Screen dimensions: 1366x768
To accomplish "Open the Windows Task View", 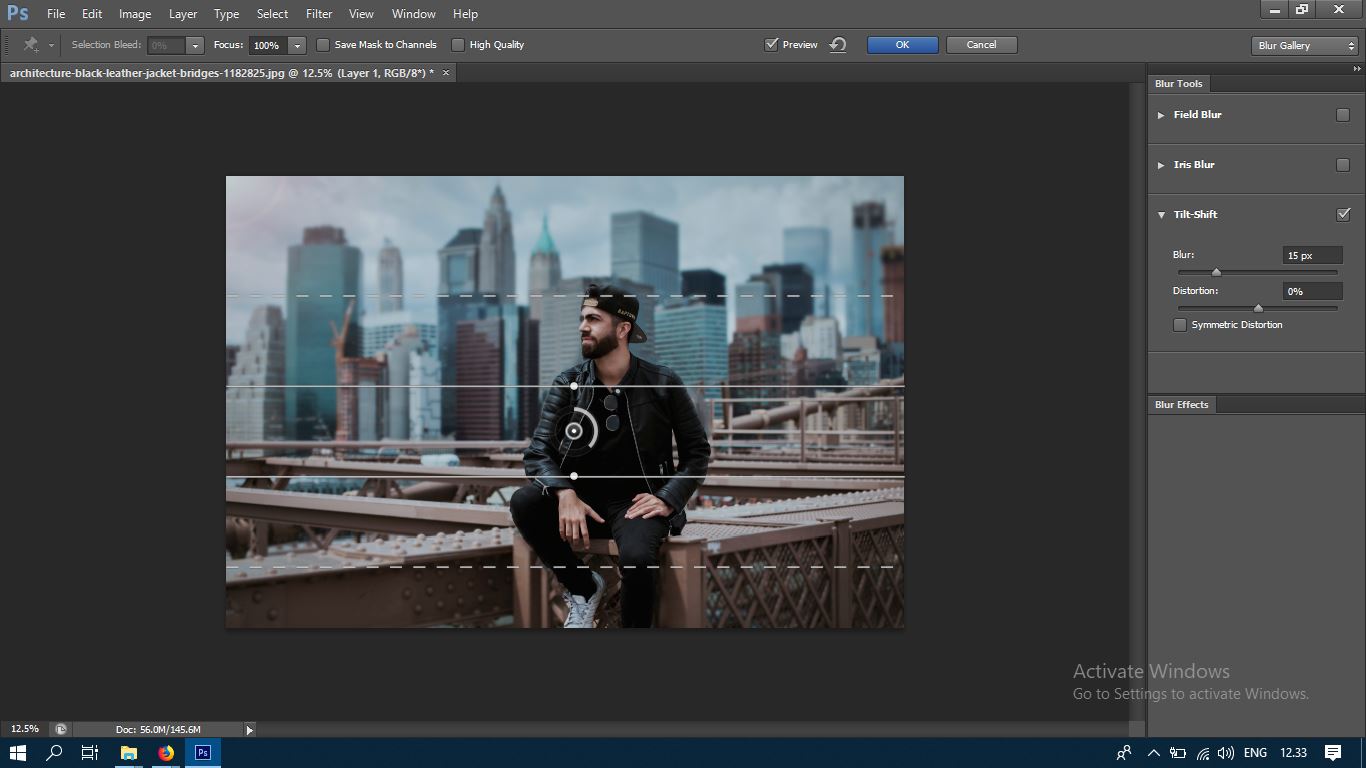I will click(x=89, y=753).
